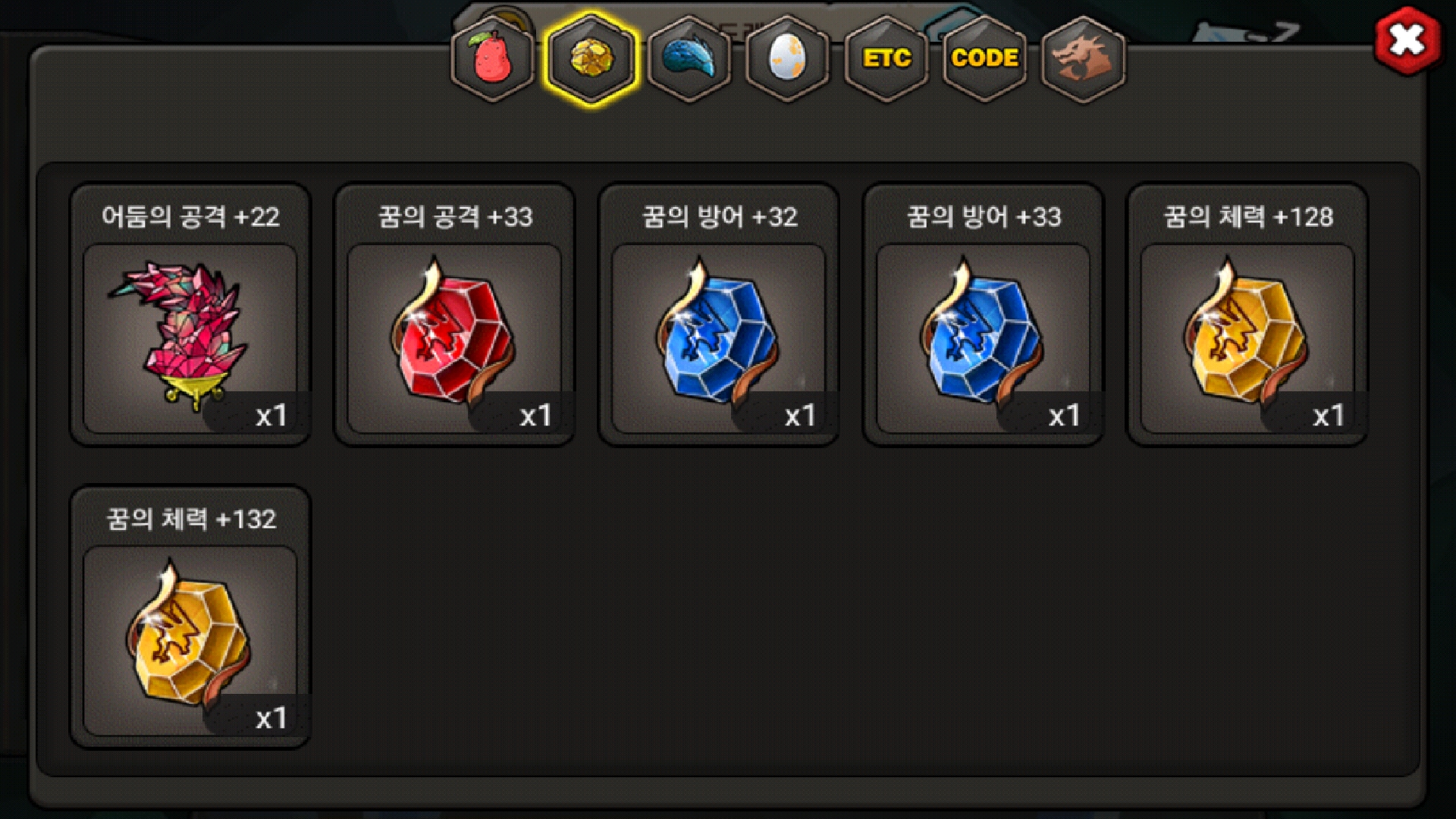
Task: Select the yellow gem inventory tab
Action: [x=591, y=59]
